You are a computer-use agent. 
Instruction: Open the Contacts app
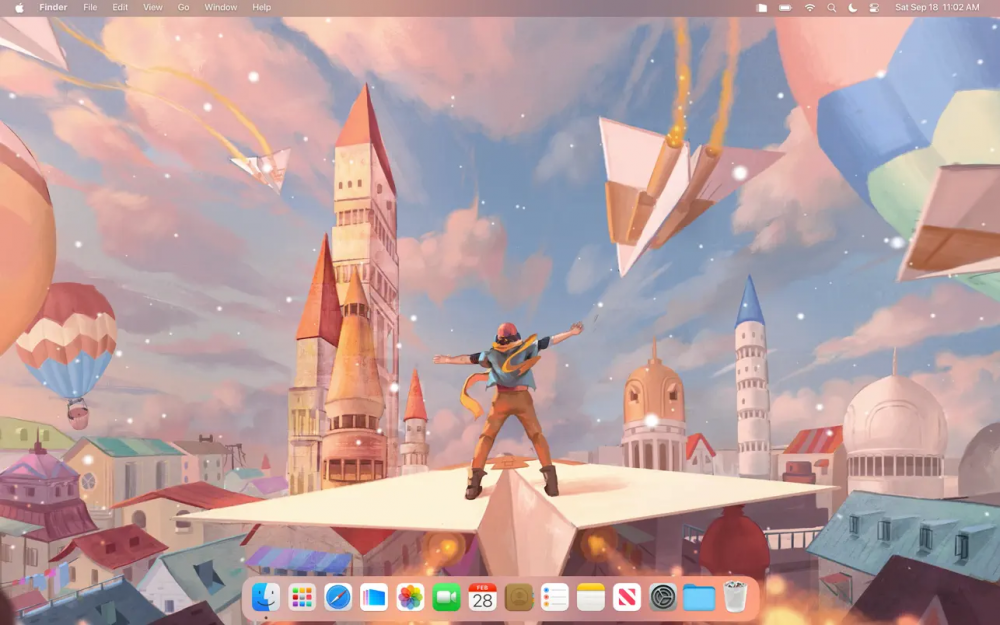click(517, 598)
